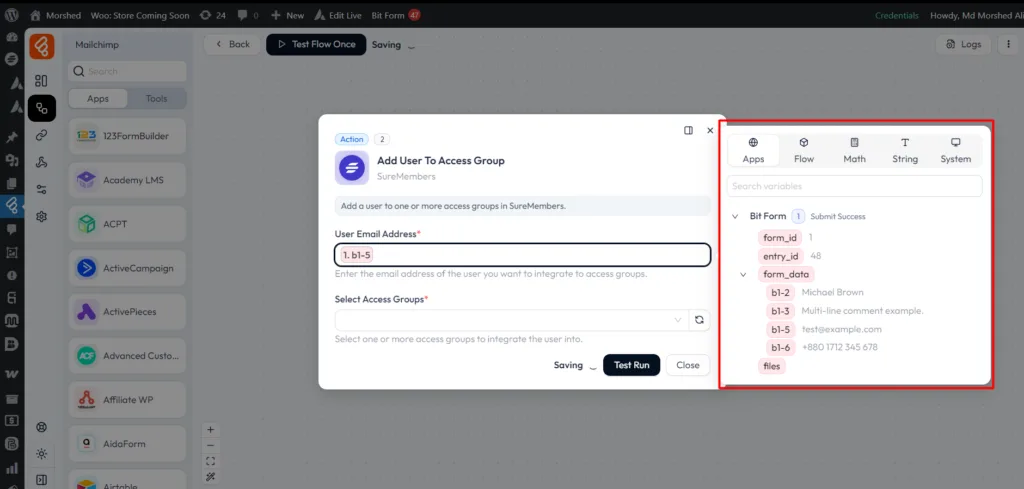1024x489 pixels.
Task: Toggle the variables side panel icon in dialog
Action: click(688, 131)
